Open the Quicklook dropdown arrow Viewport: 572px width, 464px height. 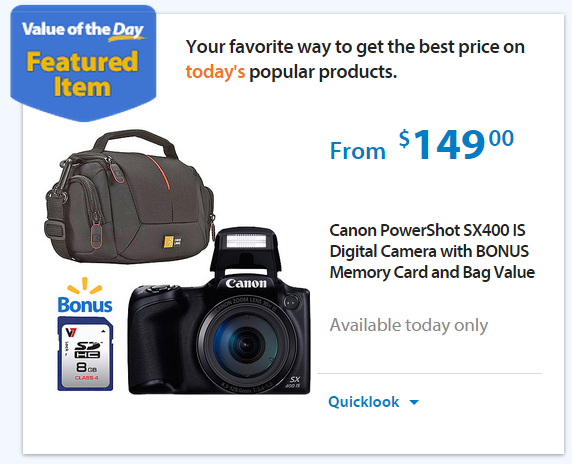(x=414, y=402)
